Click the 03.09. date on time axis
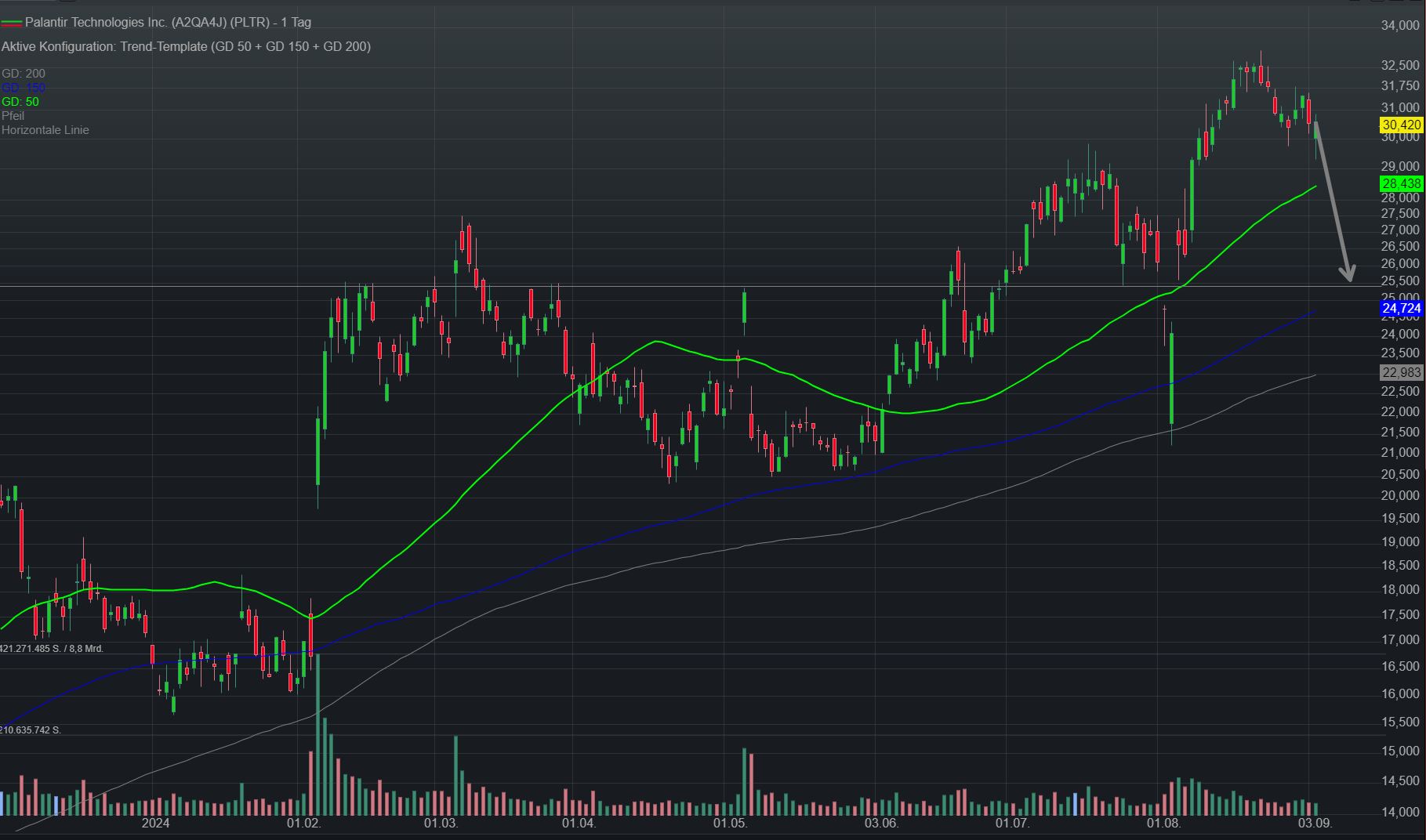Screen dimensions: 1426x840 point(1315,824)
